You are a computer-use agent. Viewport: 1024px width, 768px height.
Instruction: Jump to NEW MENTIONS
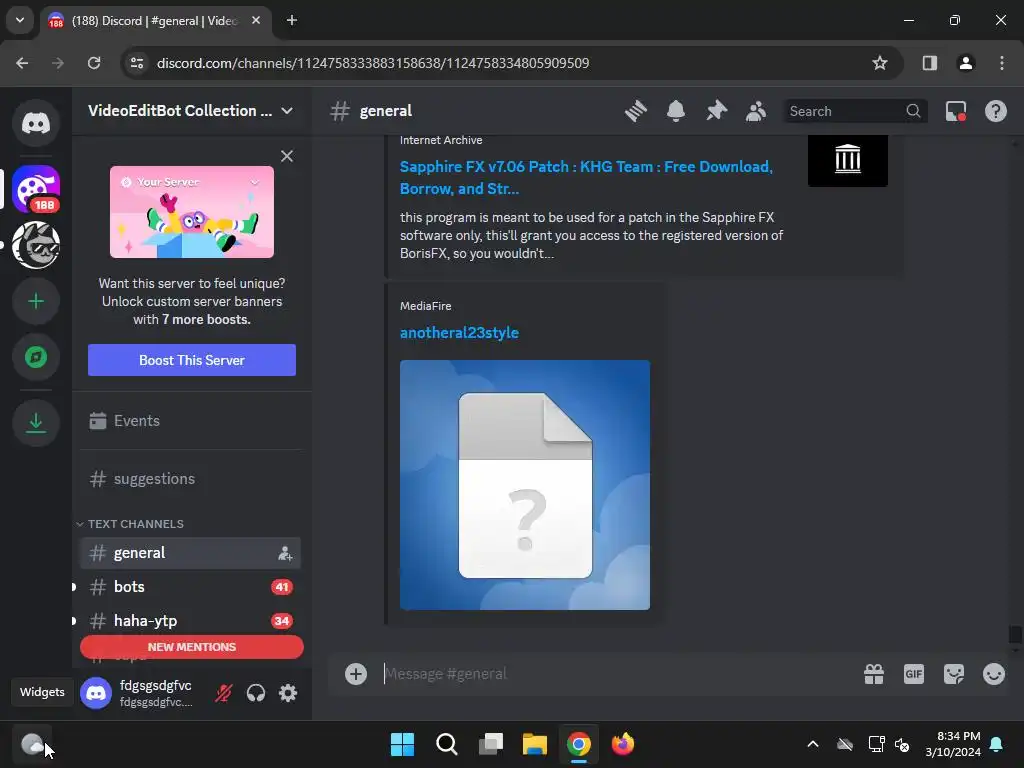coord(192,647)
